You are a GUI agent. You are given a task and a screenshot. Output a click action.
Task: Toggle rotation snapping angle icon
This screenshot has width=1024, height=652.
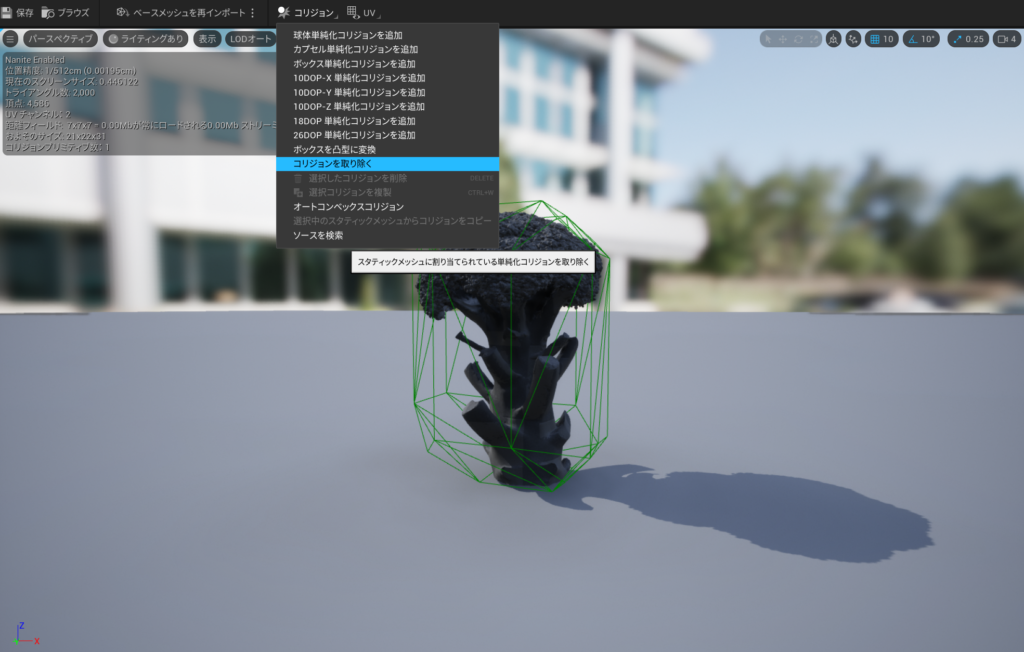click(x=913, y=39)
